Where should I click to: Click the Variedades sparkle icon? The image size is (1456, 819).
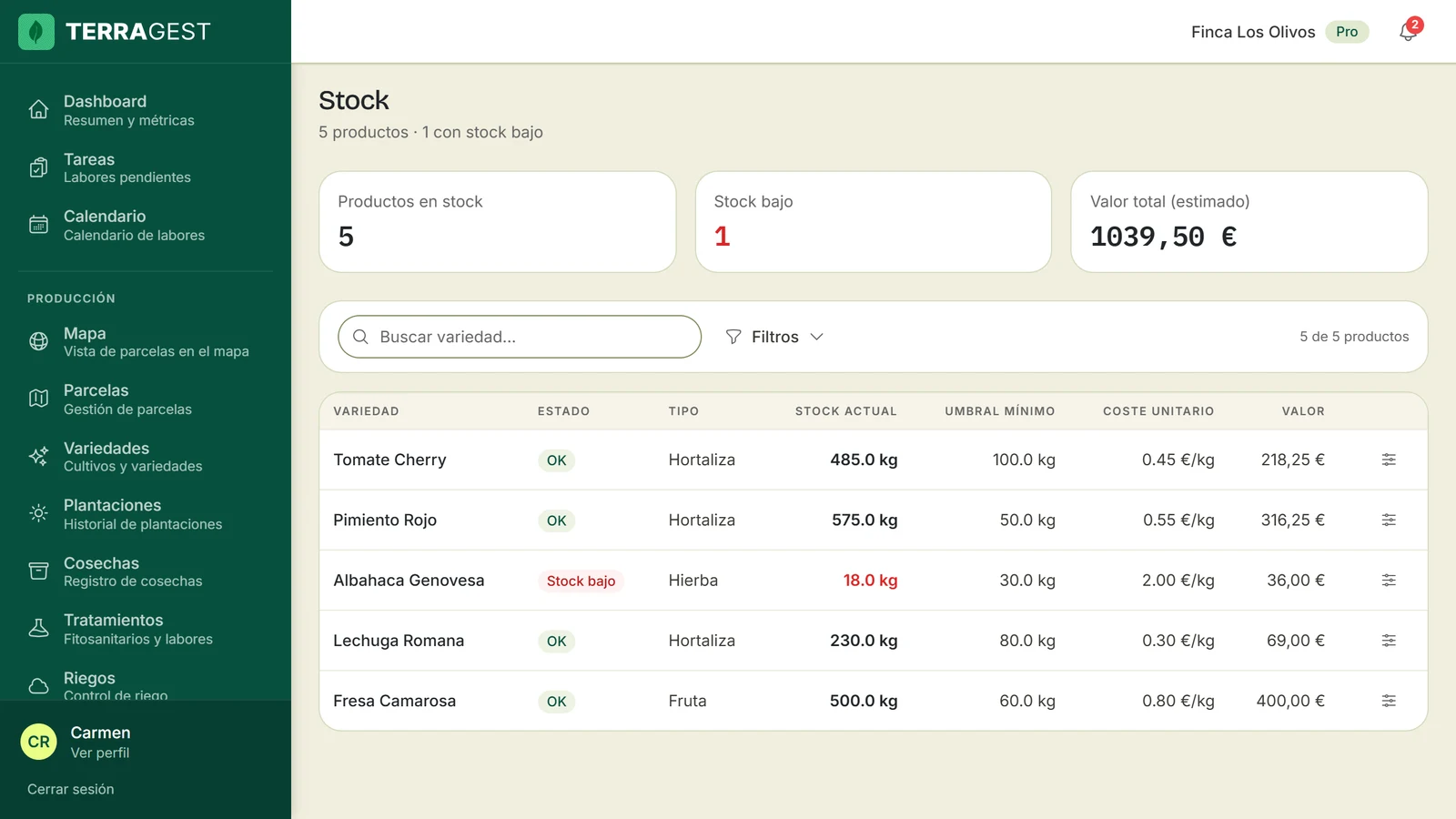[x=38, y=456]
